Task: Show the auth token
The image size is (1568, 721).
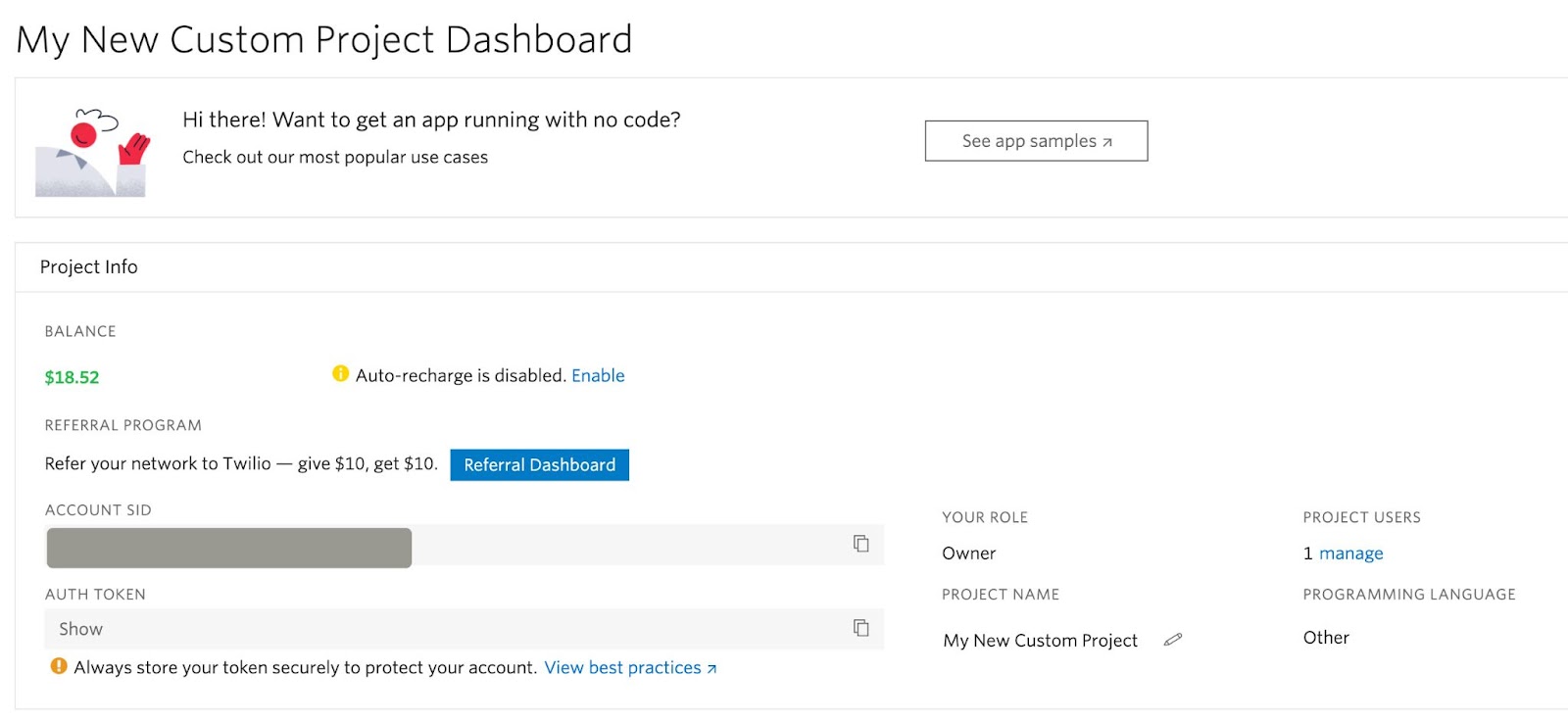Action: click(x=80, y=629)
